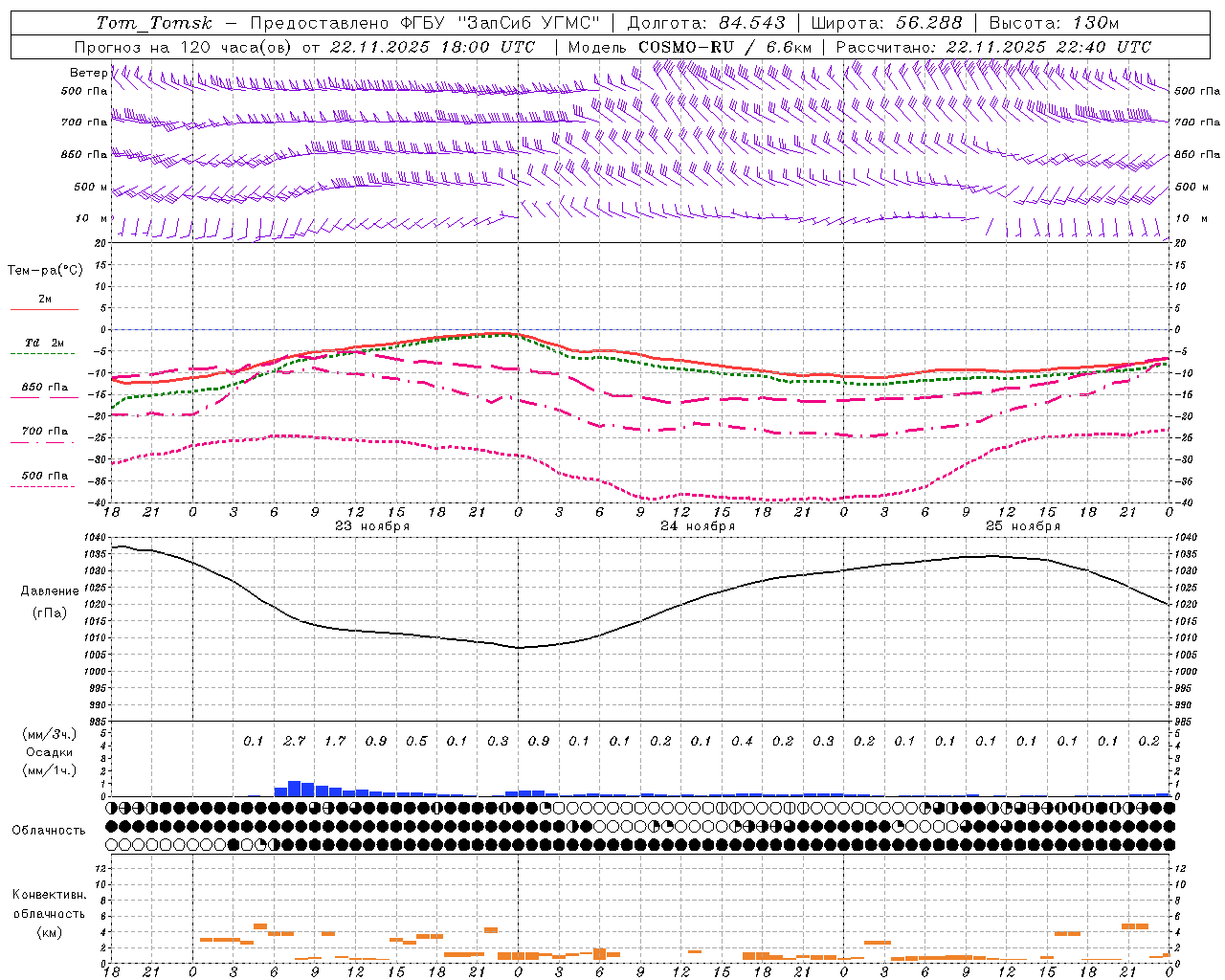The height and width of the screenshot is (980, 1225).
Task: Click the Долгота: 84.543 value
Action: pos(706,23)
